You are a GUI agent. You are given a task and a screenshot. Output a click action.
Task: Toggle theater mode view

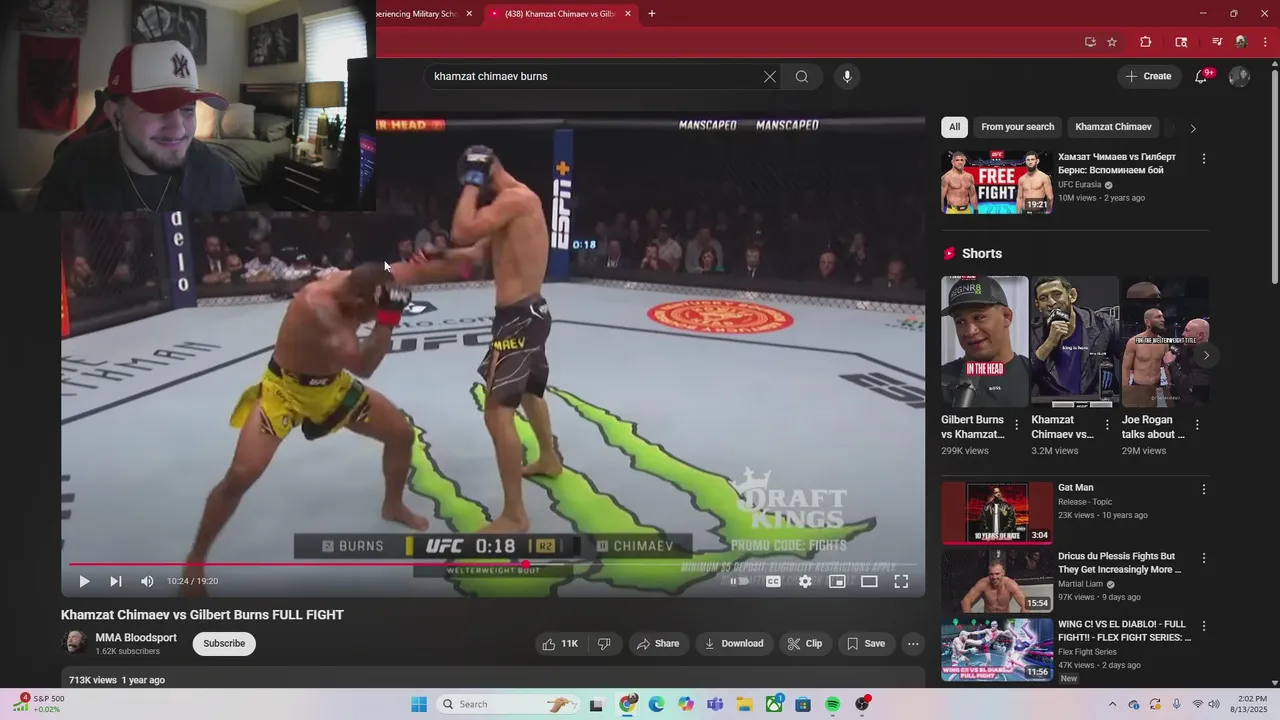click(x=869, y=581)
